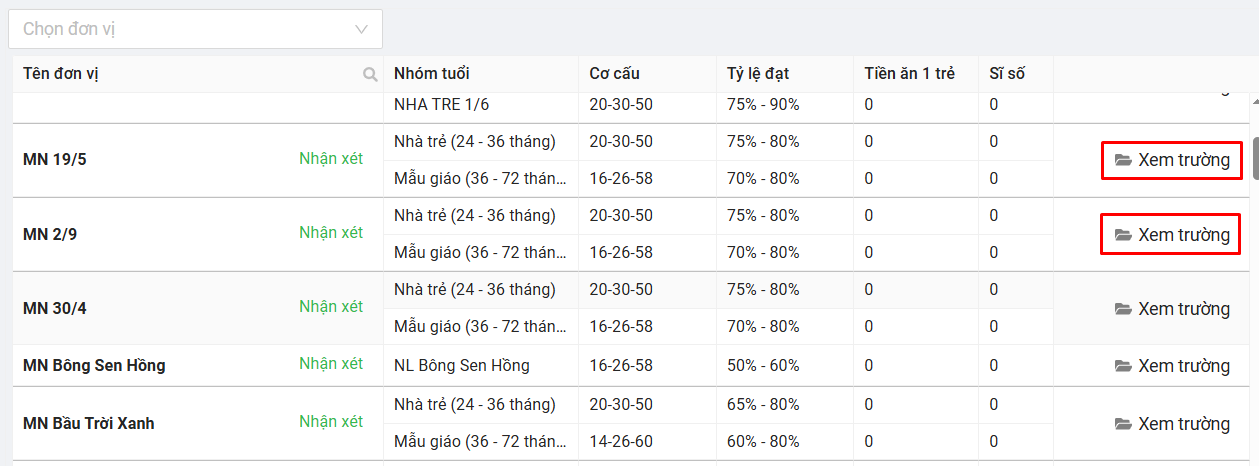
Task: Open Nhận xét for MN 2/9
Action: (331, 232)
